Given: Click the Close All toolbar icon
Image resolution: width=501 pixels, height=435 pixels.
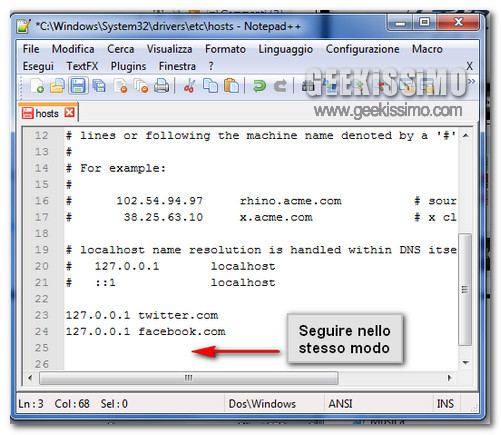Looking at the screenshot, I should point(141,86).
